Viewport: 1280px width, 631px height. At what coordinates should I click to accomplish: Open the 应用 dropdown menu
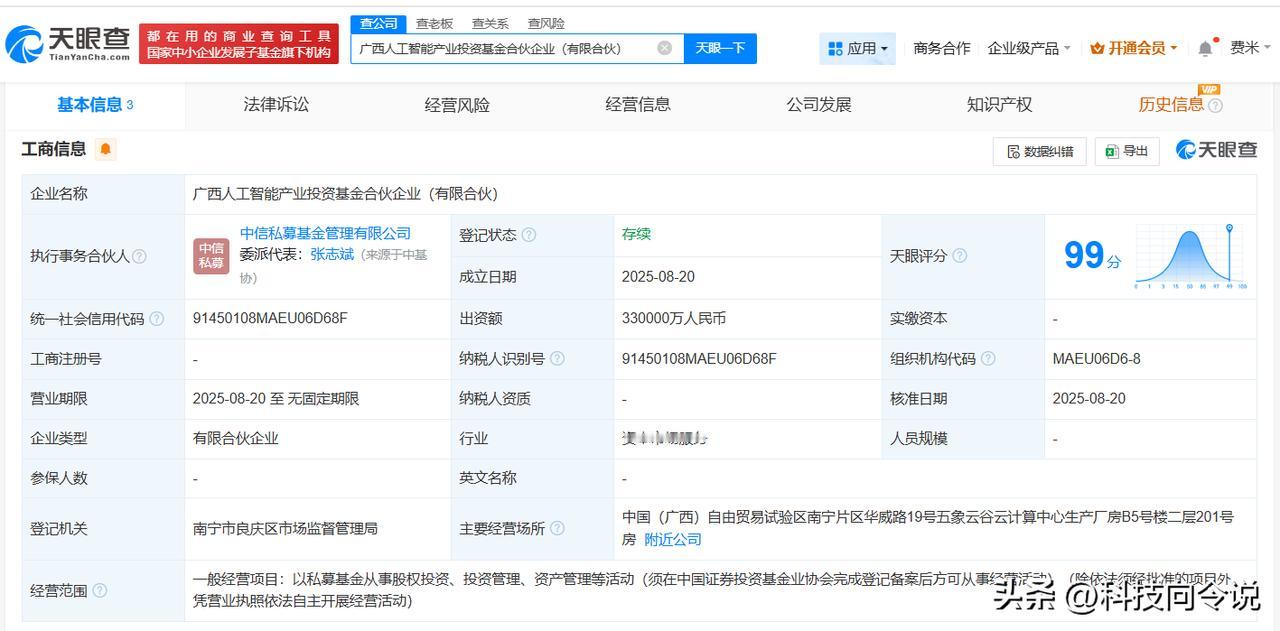coord(857,48)
